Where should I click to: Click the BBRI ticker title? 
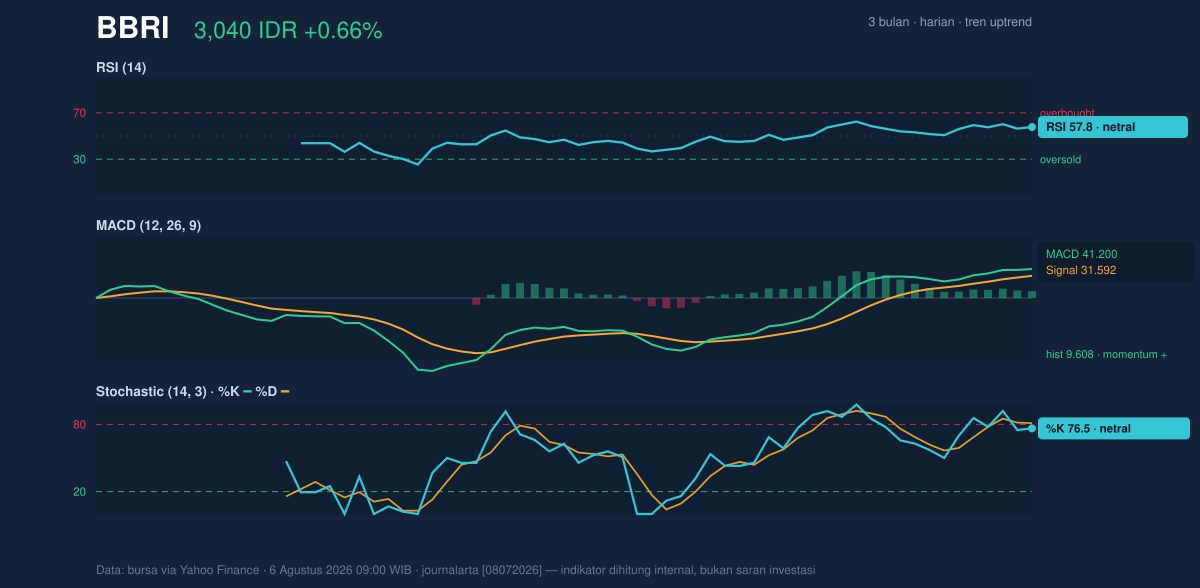(133, 28)
